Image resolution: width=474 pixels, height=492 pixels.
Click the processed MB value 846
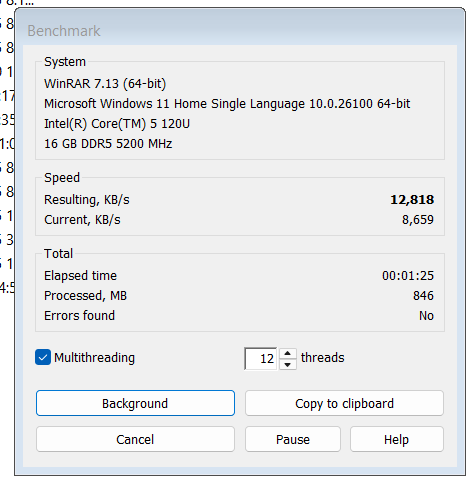point(423,296)
